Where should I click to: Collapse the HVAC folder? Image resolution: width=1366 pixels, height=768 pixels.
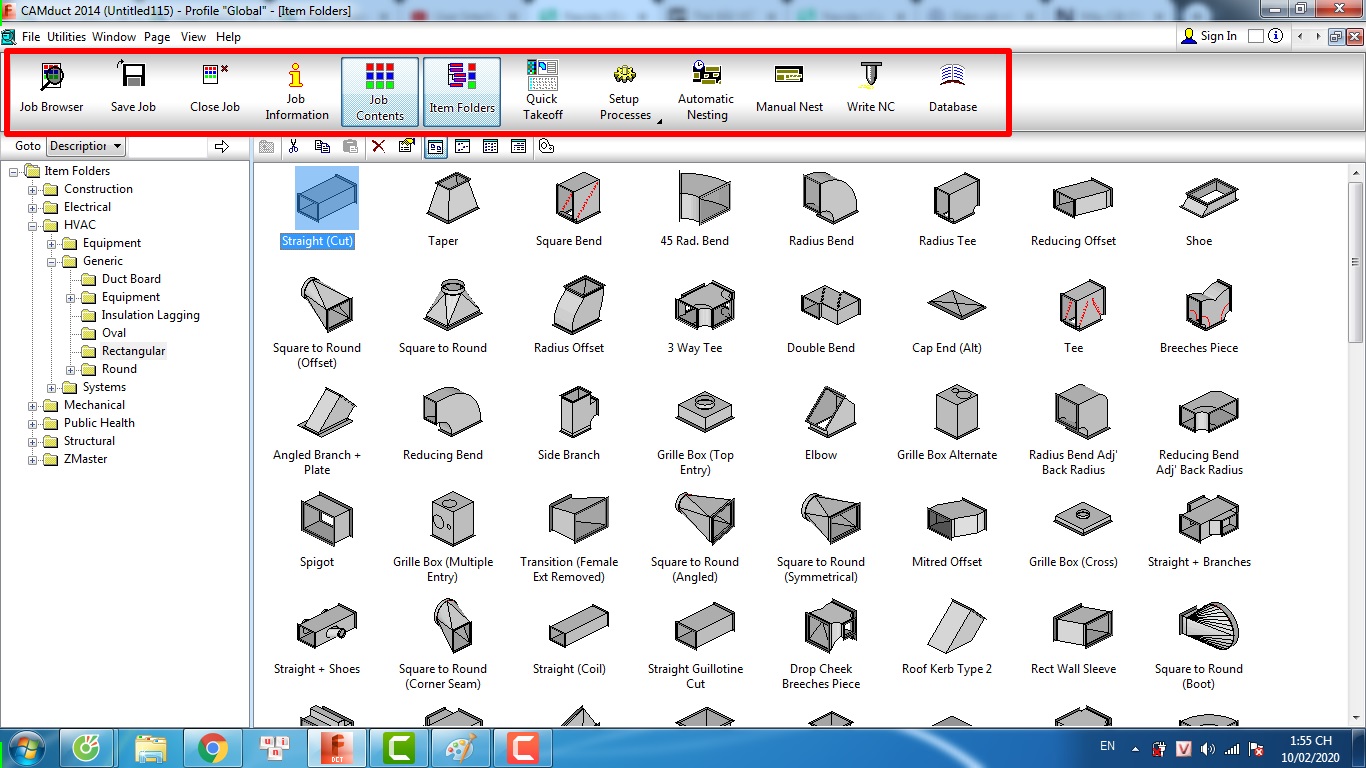pos(33,225)
